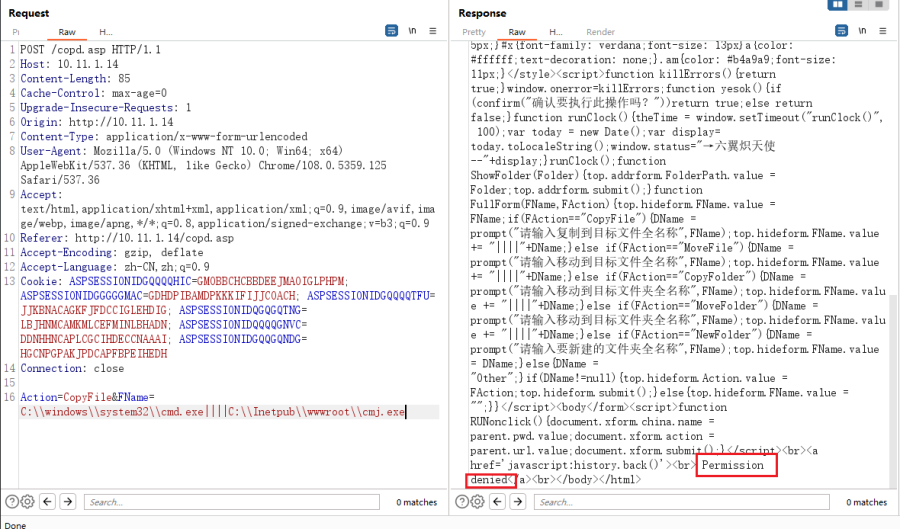Toggle non-printable characters \n in Request panel

coord(412,31)
